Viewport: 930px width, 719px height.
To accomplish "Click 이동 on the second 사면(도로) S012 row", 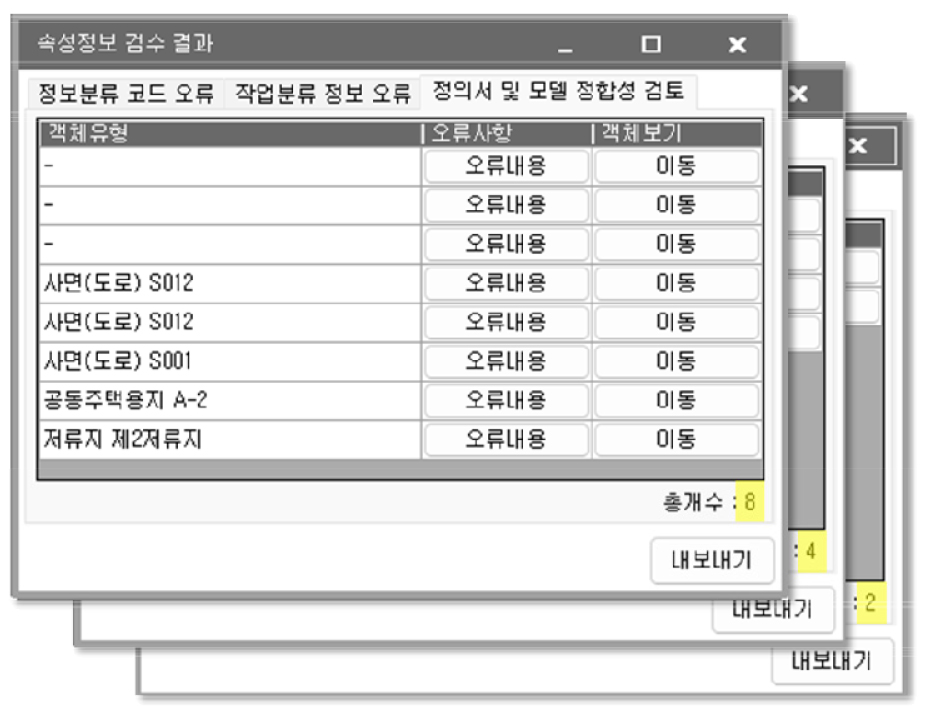I will (x=682, y=322).
